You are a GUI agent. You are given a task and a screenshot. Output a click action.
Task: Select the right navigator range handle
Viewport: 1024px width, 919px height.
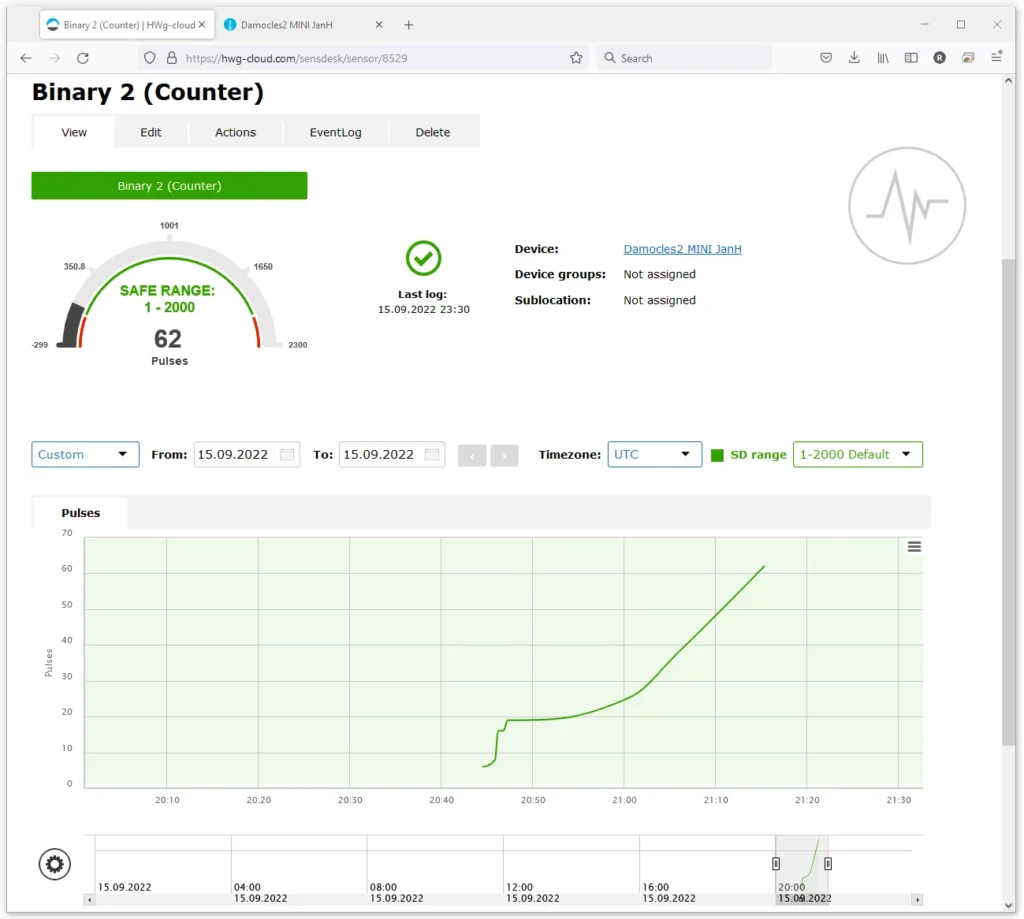pos(827,863)
